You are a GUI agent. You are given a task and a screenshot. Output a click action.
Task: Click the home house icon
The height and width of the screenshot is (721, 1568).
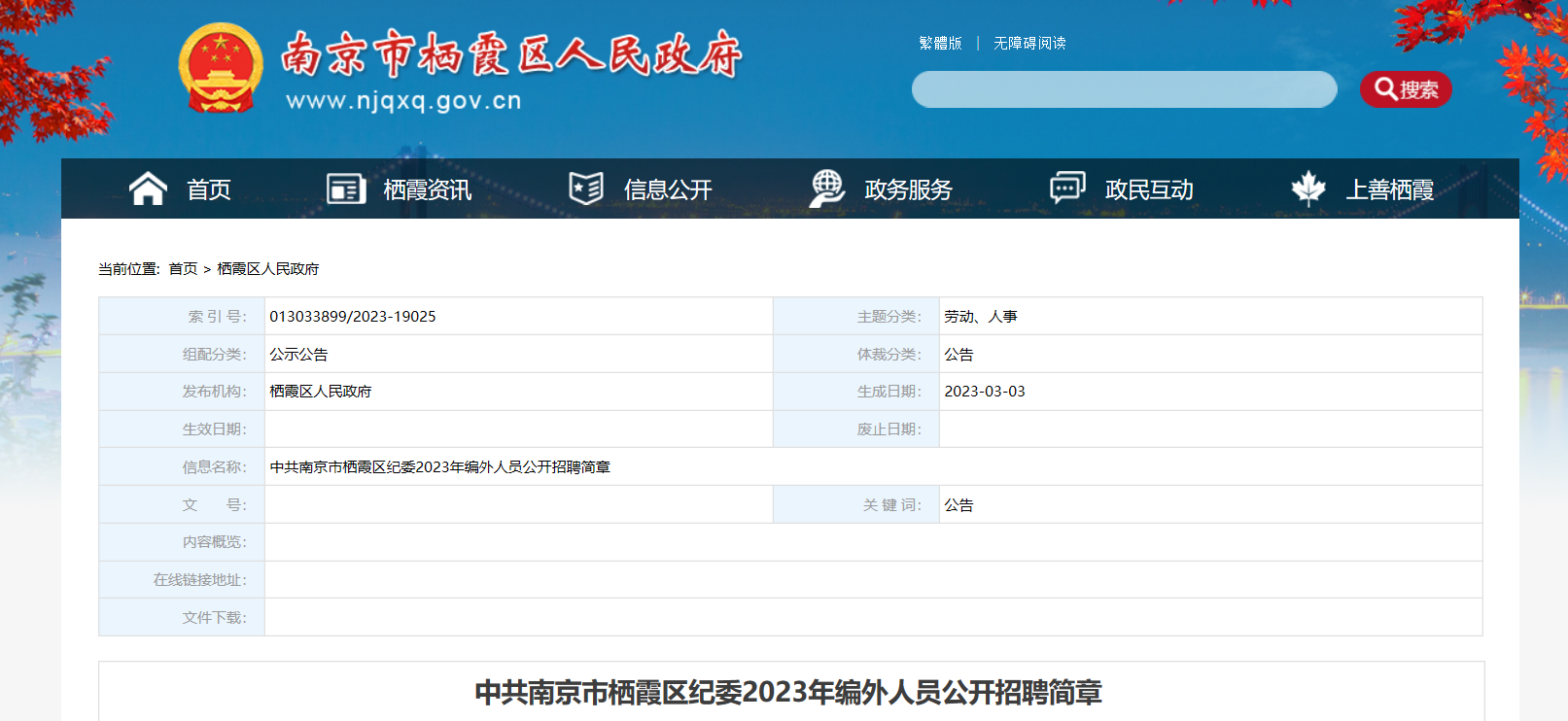148,189
